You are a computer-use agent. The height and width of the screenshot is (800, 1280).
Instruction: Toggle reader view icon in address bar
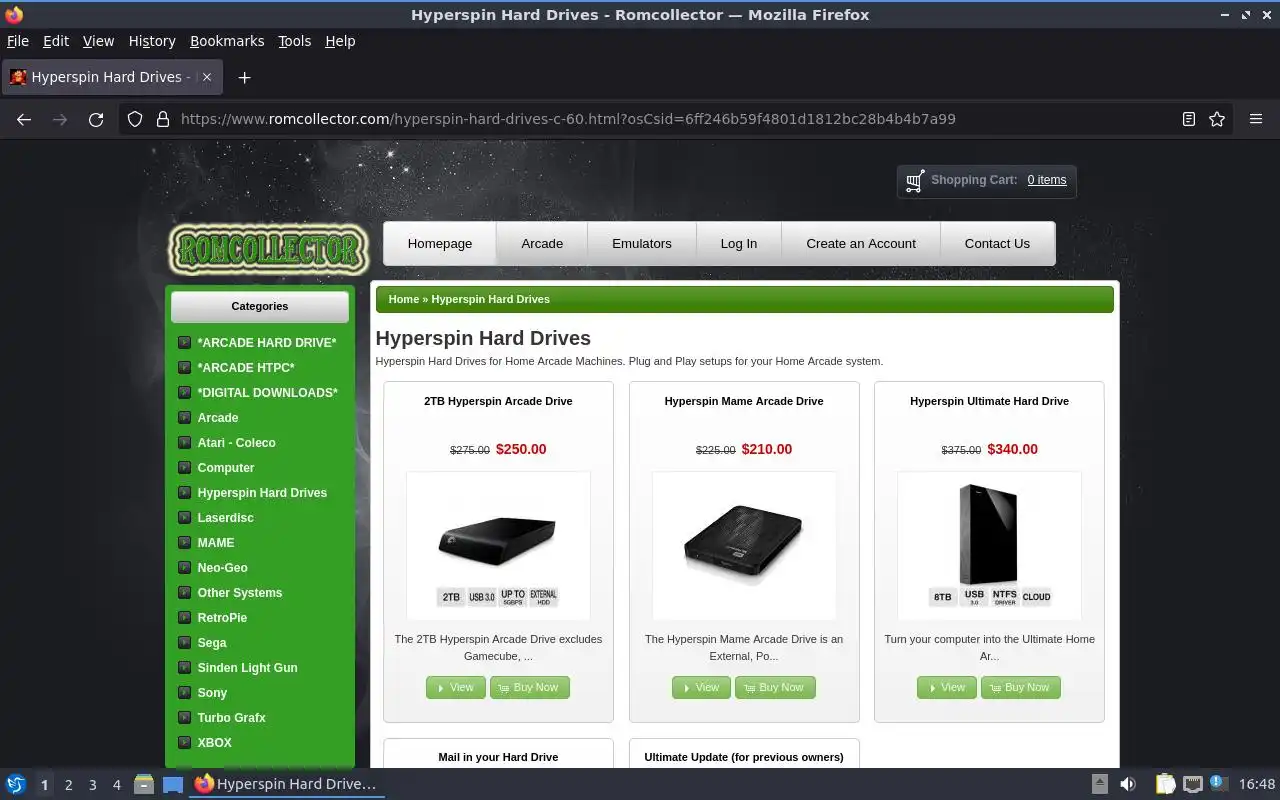(1188, 119)
